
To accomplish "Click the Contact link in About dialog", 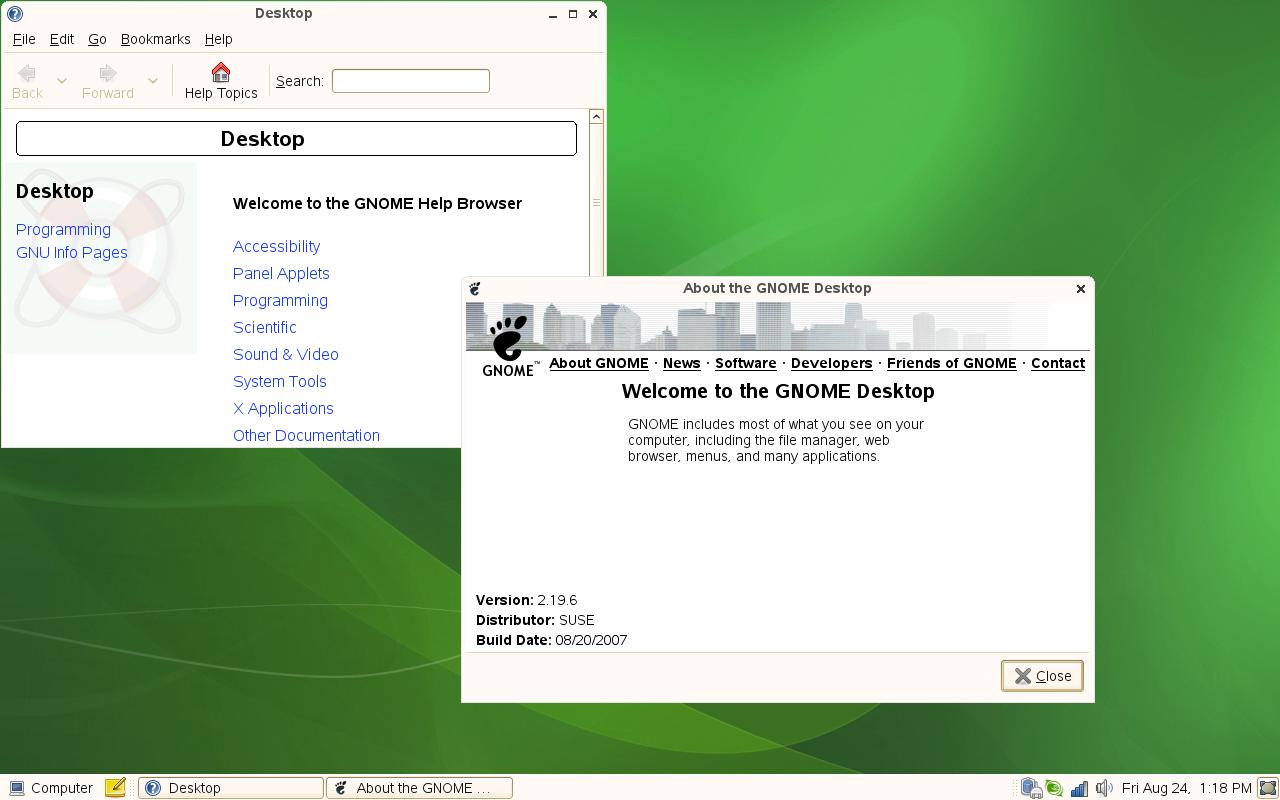I will (x=1057, y=363).
